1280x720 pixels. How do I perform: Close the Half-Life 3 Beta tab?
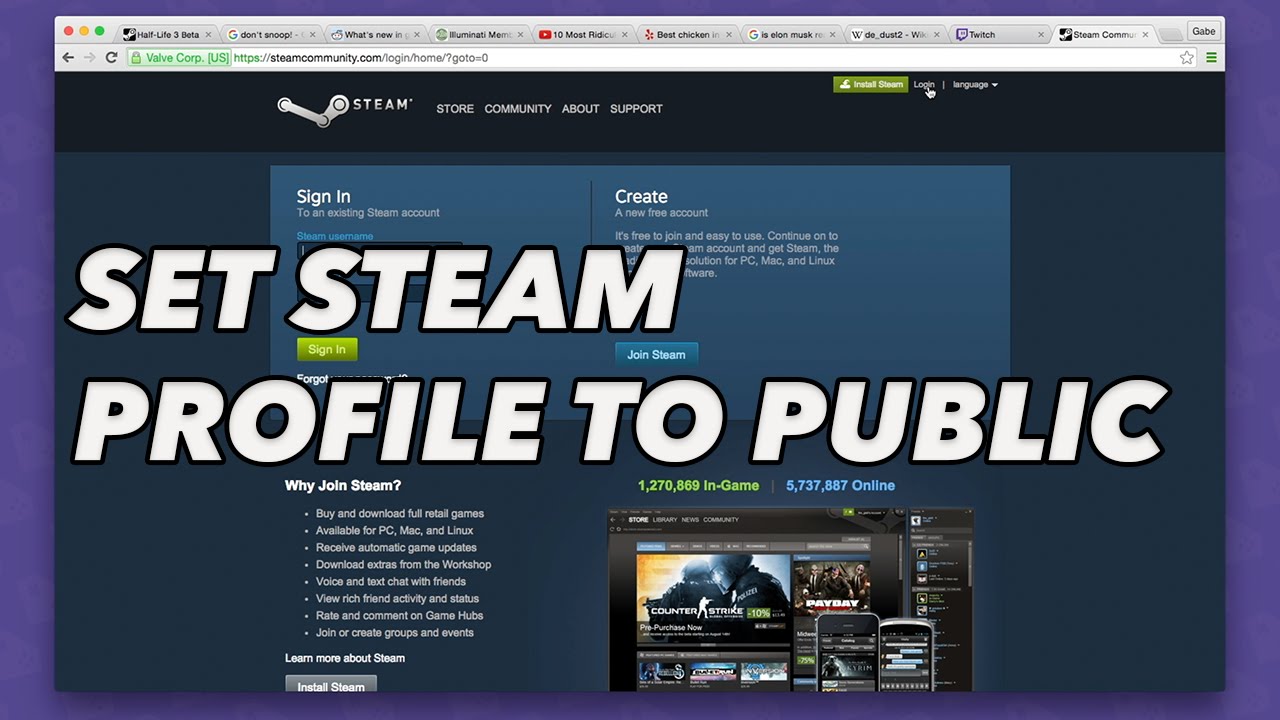[x=208, y=35]
